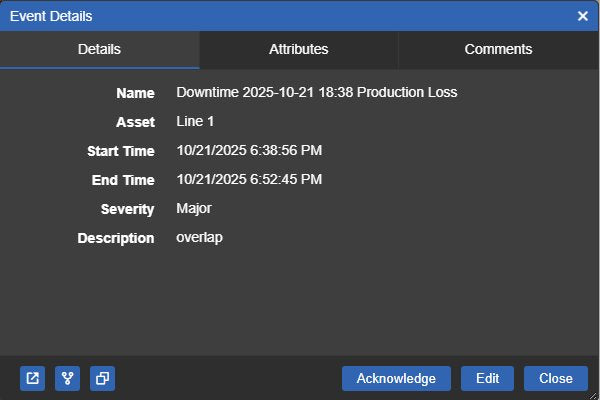Viewport: 600px width, 400px height.
Task: Click the duplicate event icon
Action: click(103, 379)
